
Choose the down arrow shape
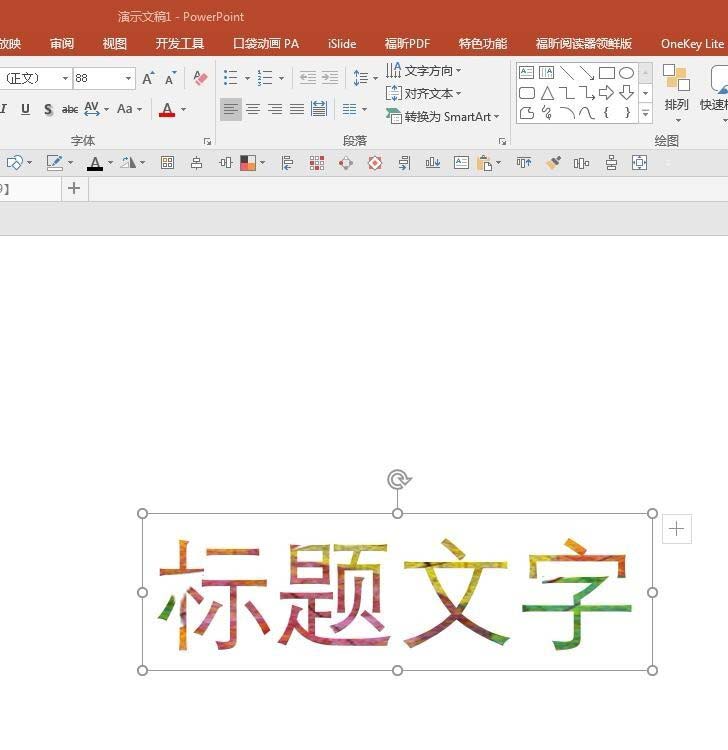627,92
